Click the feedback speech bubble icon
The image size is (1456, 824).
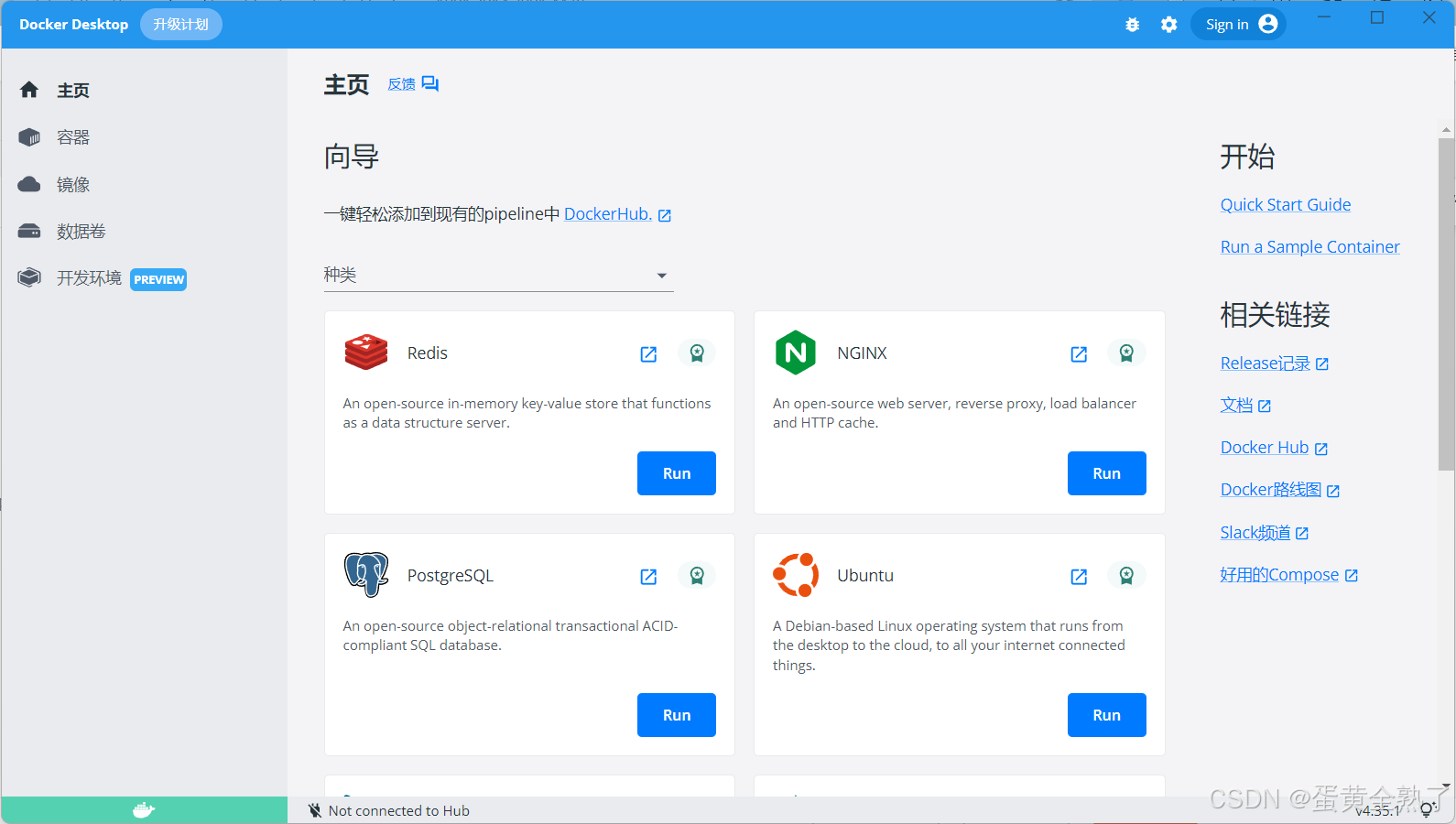[430, 84]
